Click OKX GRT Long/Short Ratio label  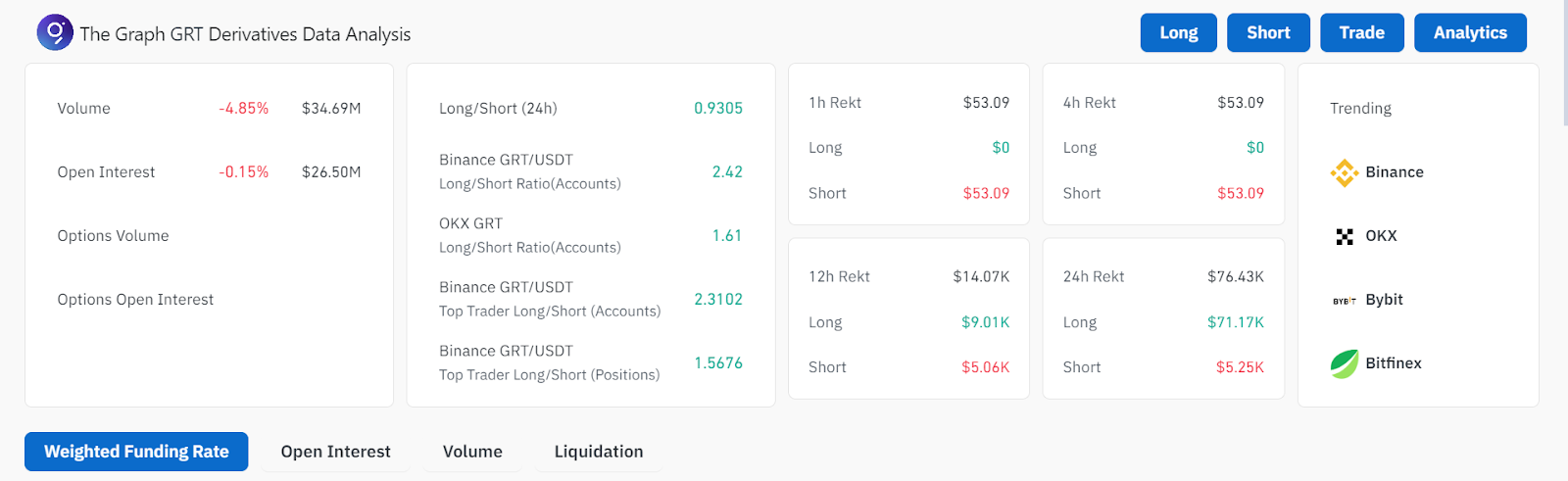click(529, 235)
